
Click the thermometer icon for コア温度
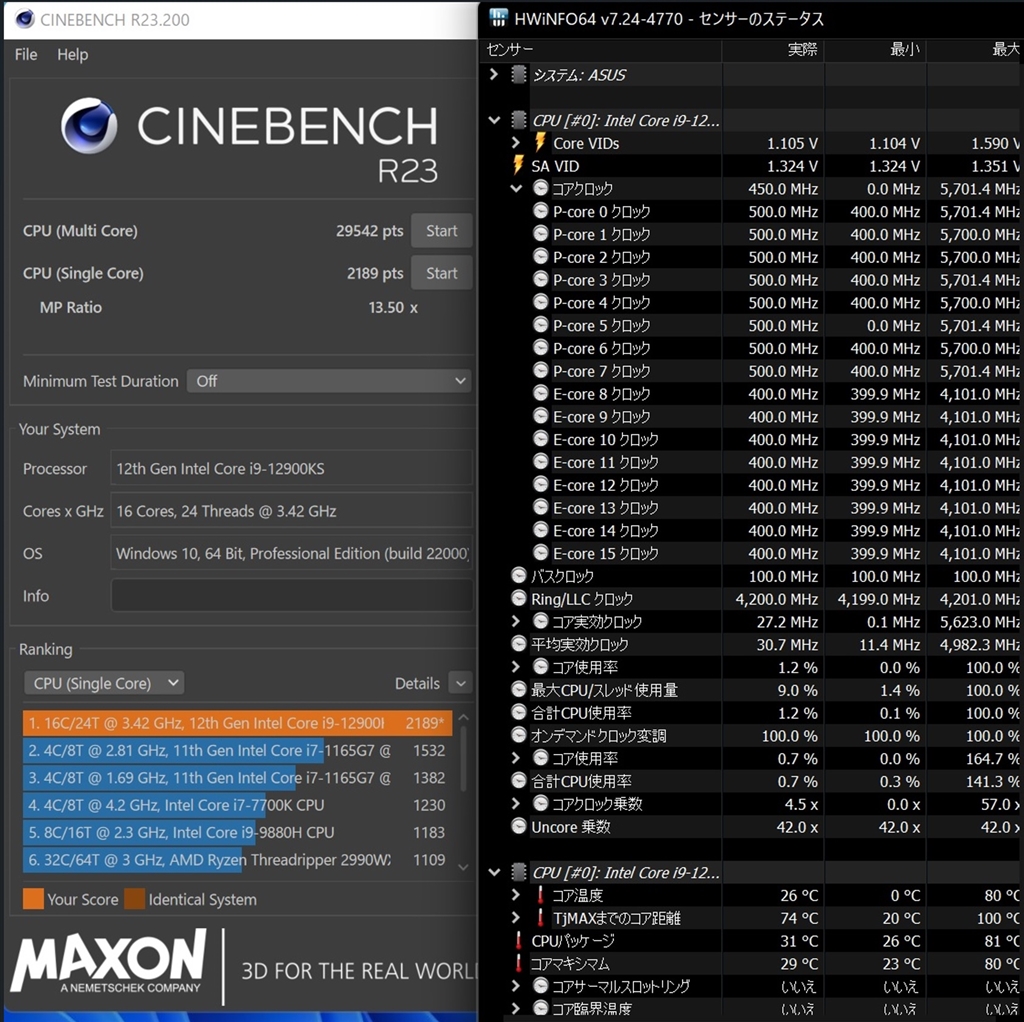tap(540, 895)
